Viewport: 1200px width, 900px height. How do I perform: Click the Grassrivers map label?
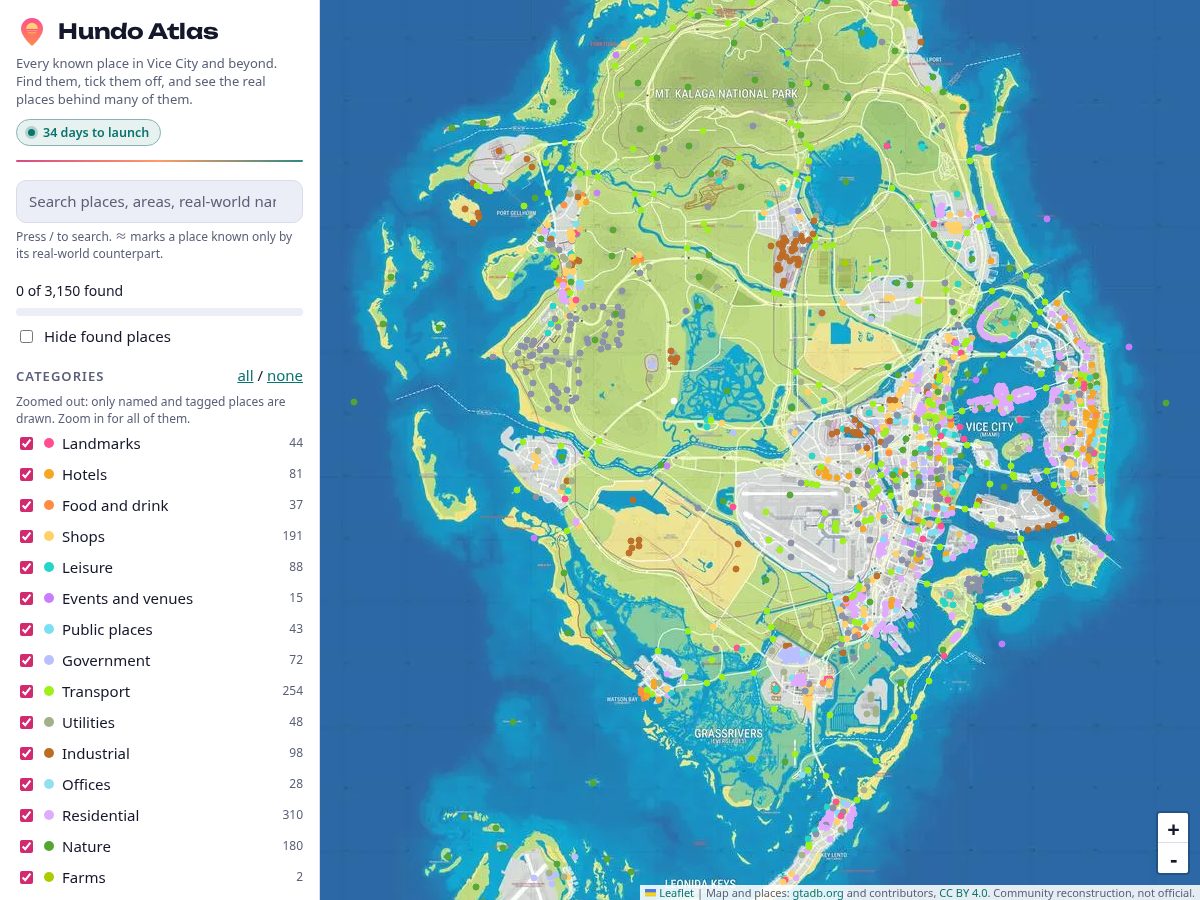(728, 735)
